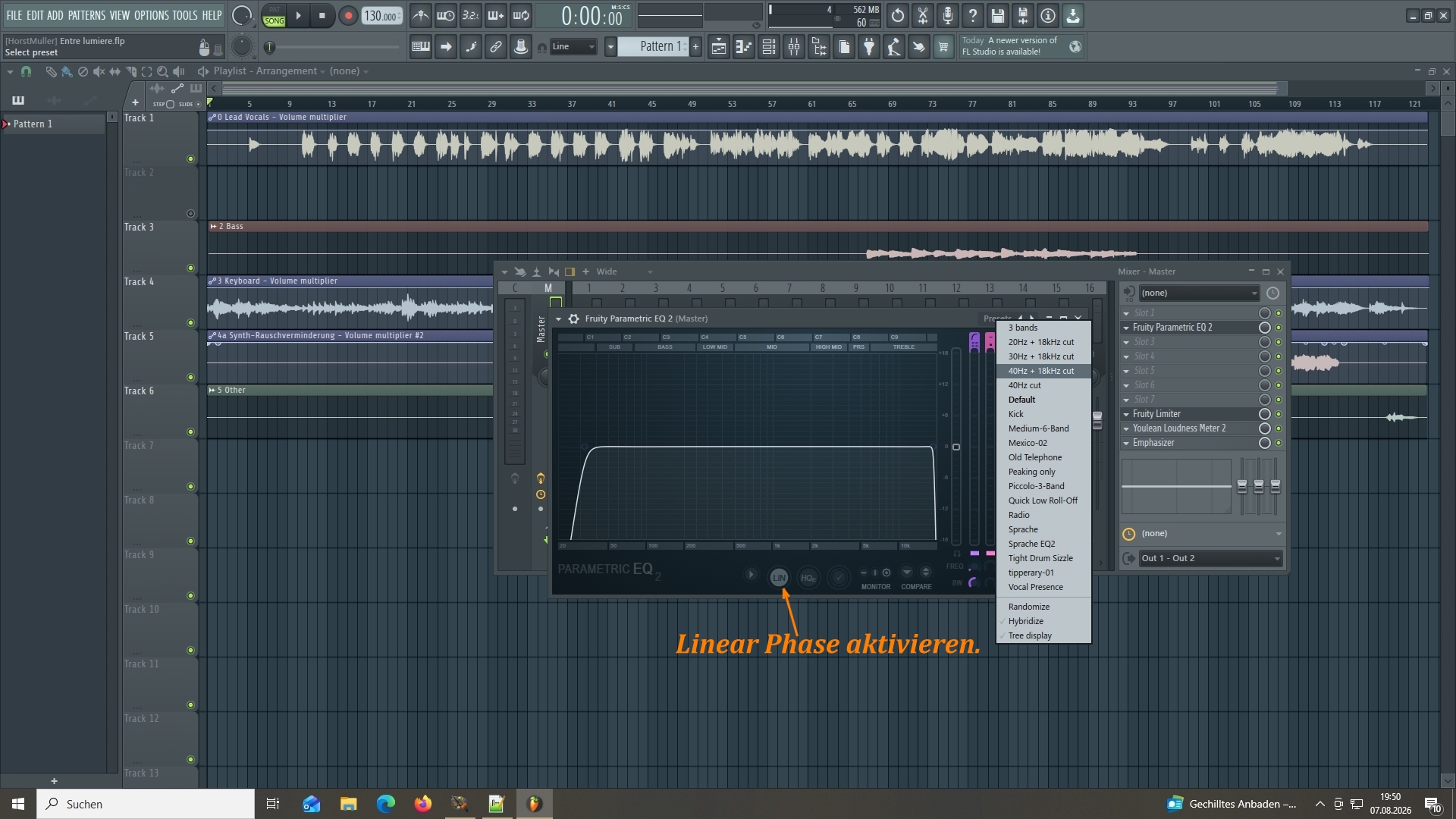This screenshot has width=1456, height=819.
Task: Click the Play transport button
Action: point(298,15)
